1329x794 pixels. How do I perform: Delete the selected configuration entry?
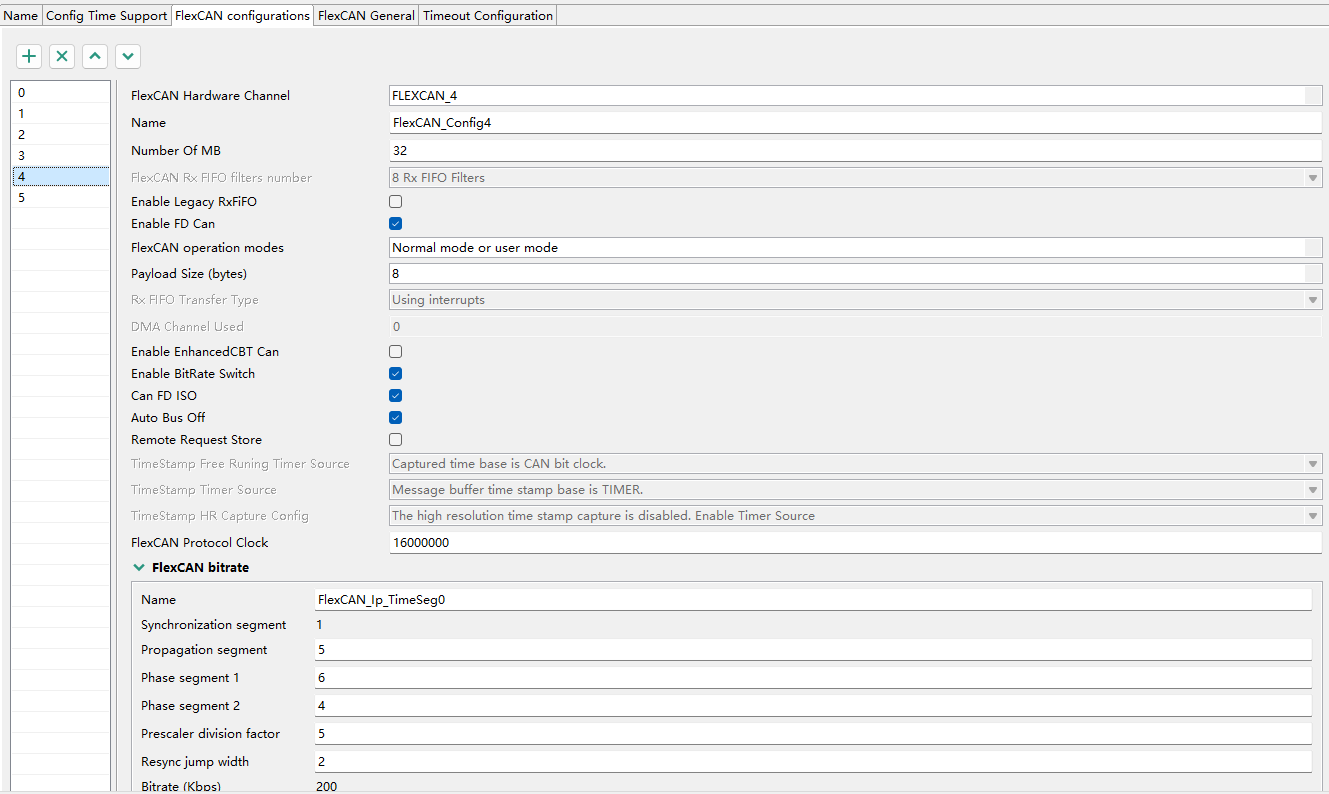tap(61, 56)
